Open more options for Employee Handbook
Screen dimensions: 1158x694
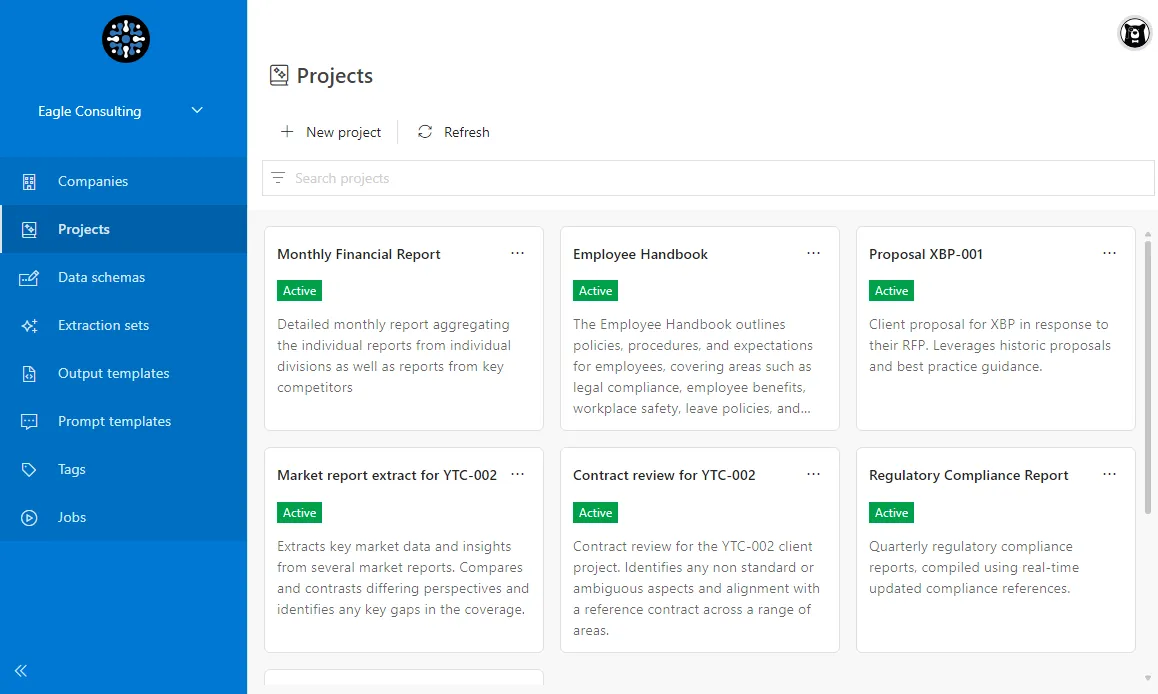(813, 253)
